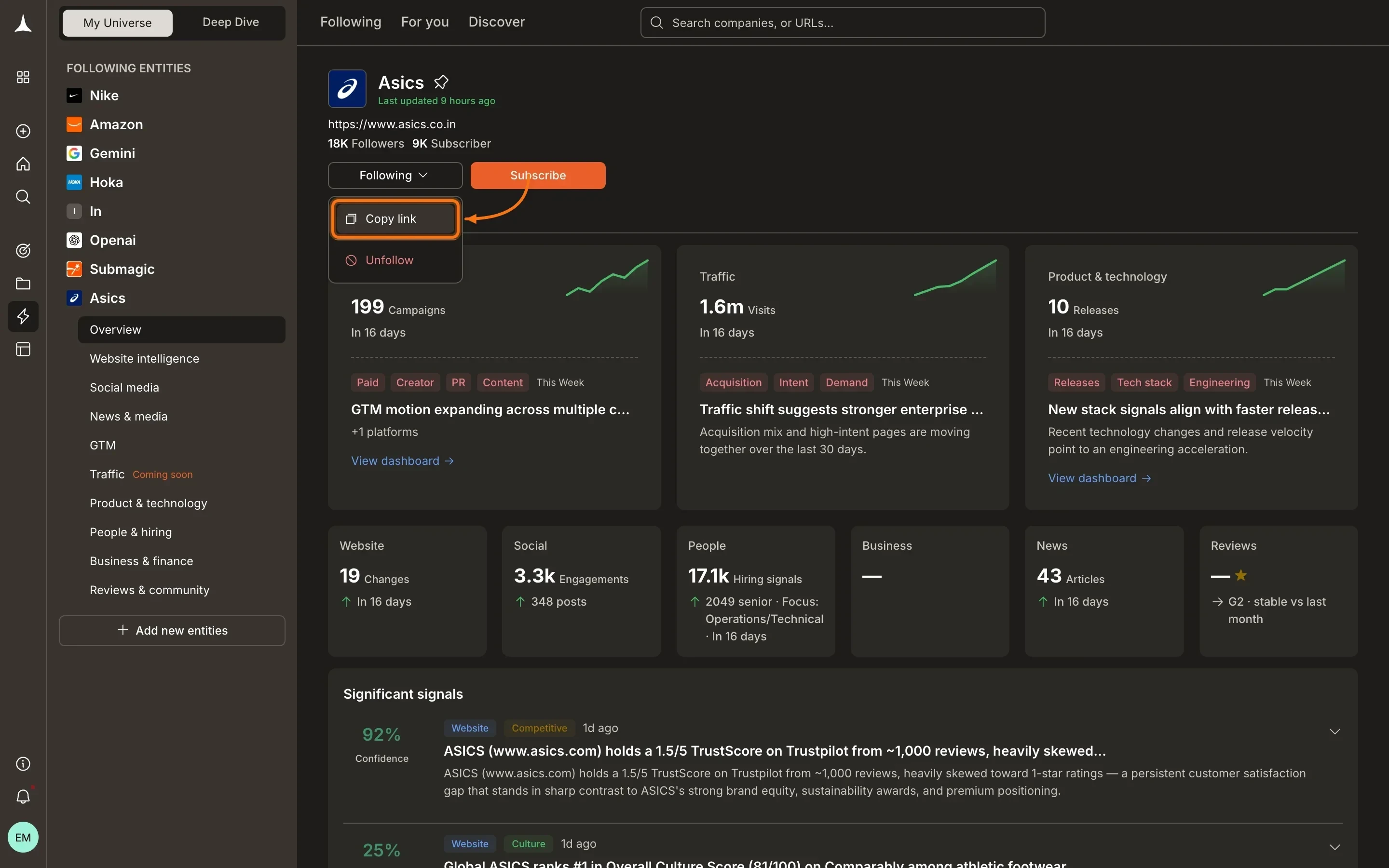Open People & hiring section
Image resolution: width=1389 pixels, height=868 pixels.
point(131,532)
